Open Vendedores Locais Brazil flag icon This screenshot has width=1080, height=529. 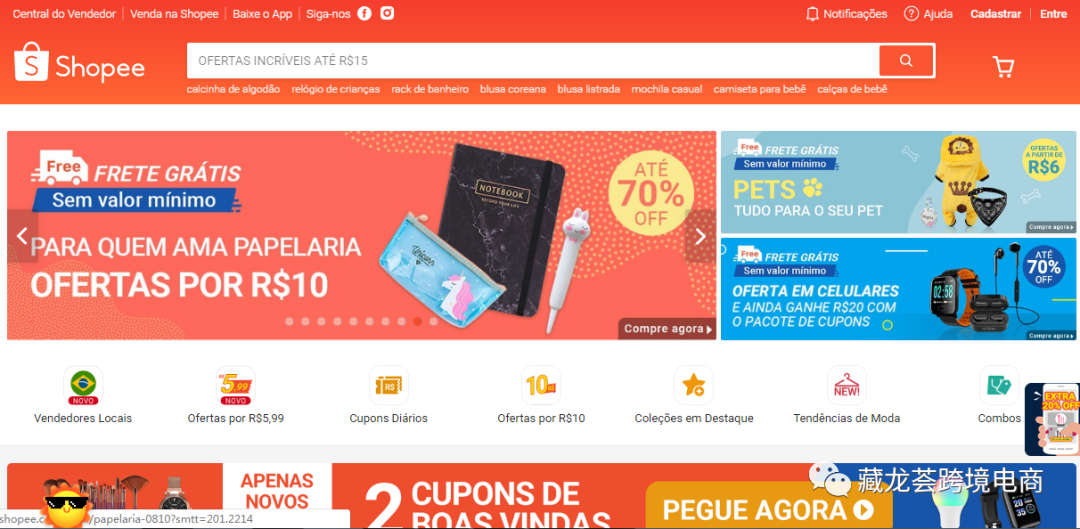click(x=83, y=385)
